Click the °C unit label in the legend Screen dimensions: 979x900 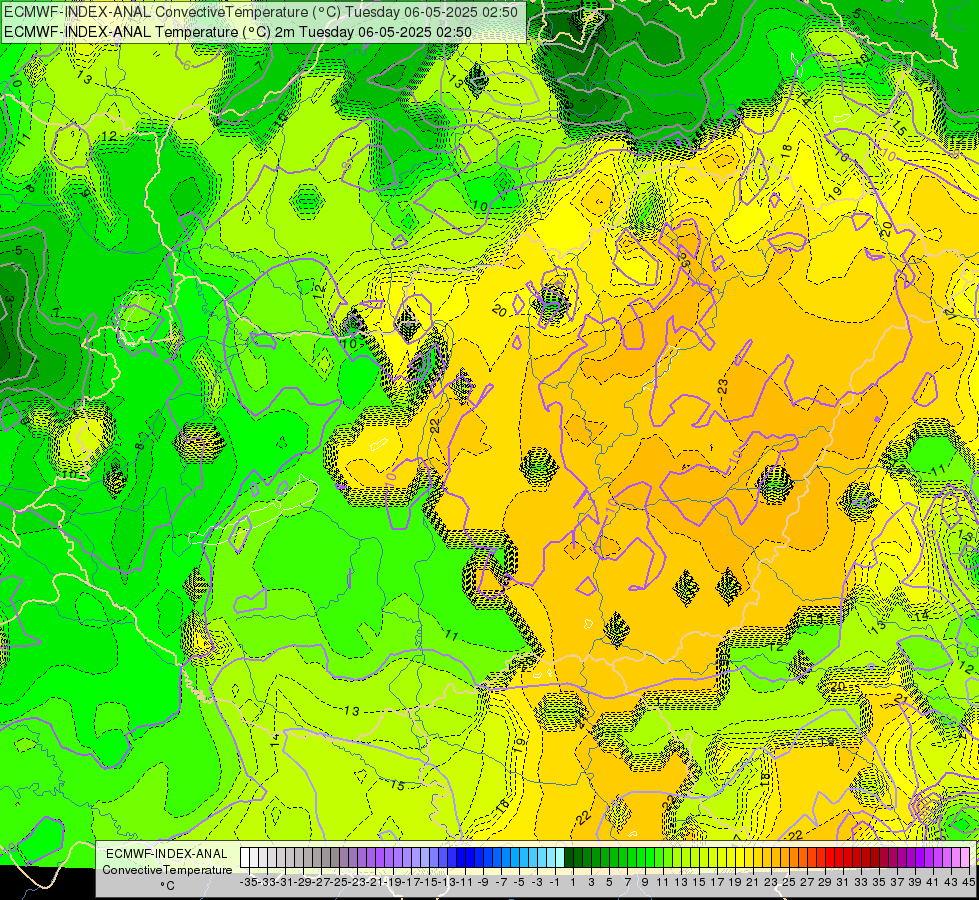(167, 885)
